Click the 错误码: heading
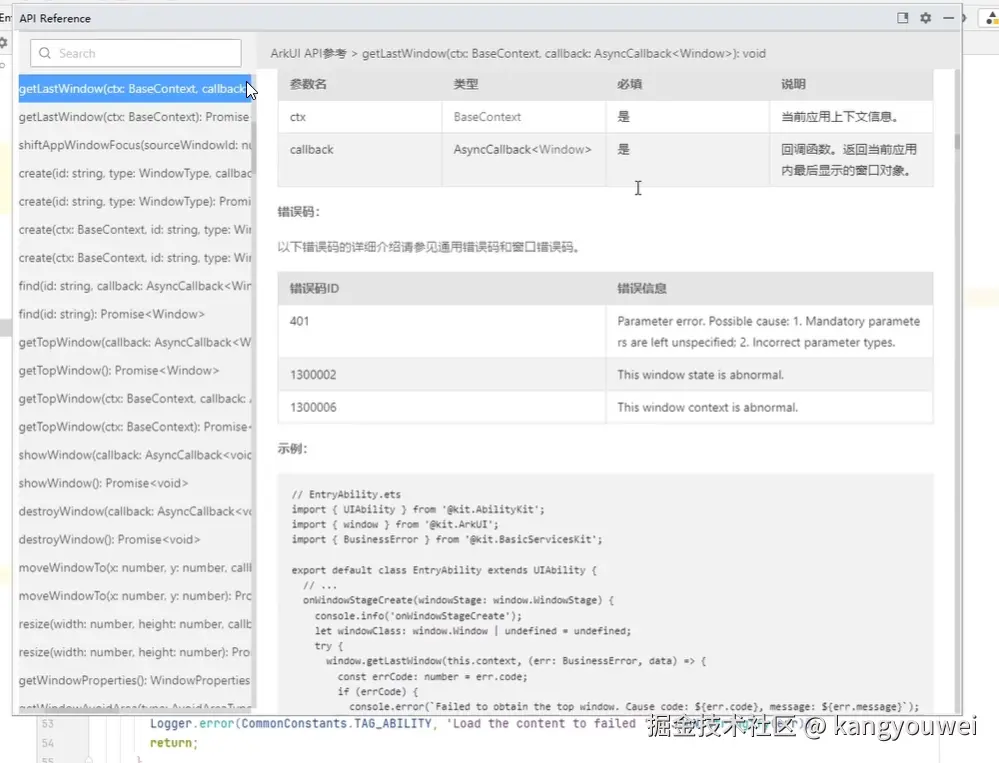This screenshot has height=763, width=999. click(x=298, y=211)
